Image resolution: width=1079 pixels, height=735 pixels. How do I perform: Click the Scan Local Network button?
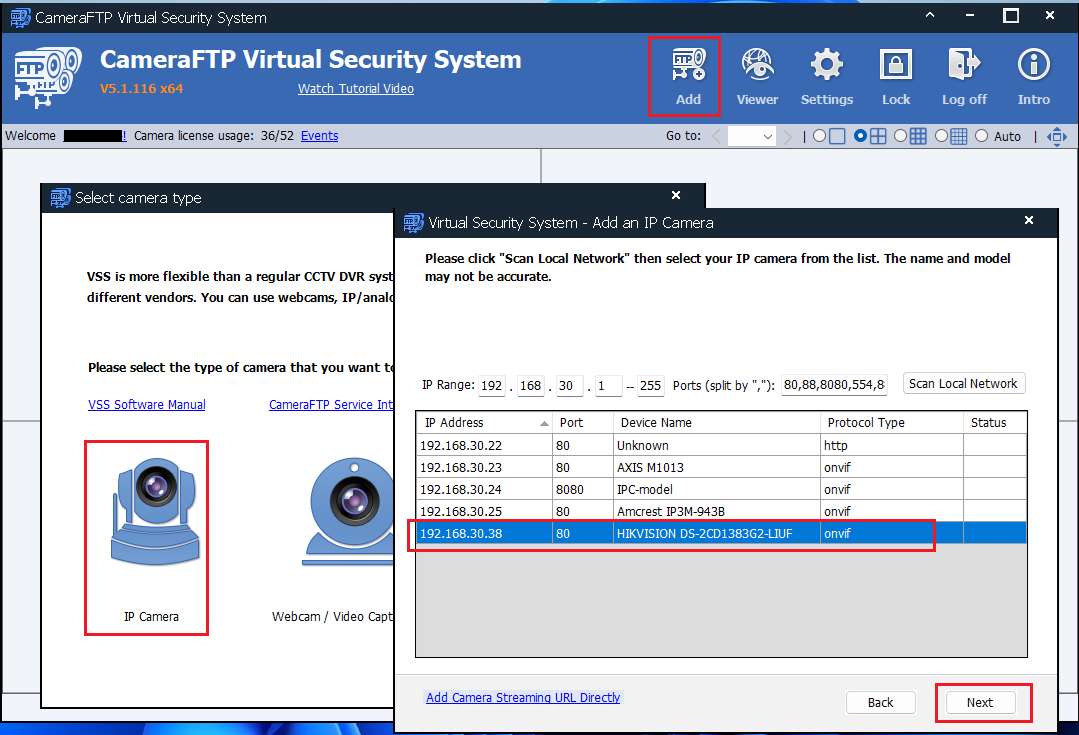(963, 384)
